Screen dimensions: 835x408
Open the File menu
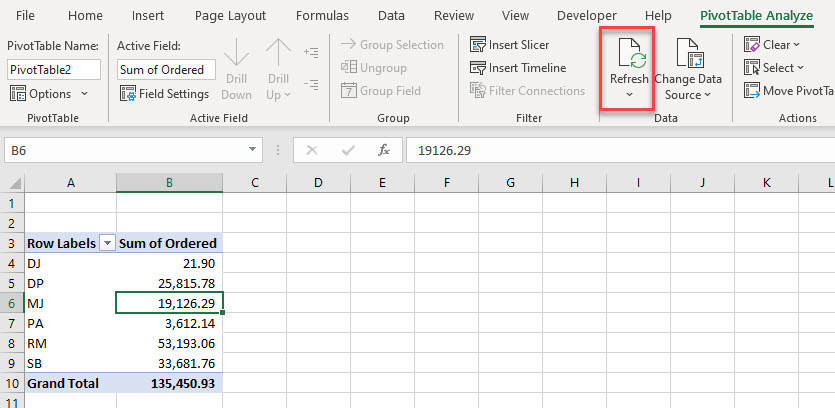(x=25, y=16)
